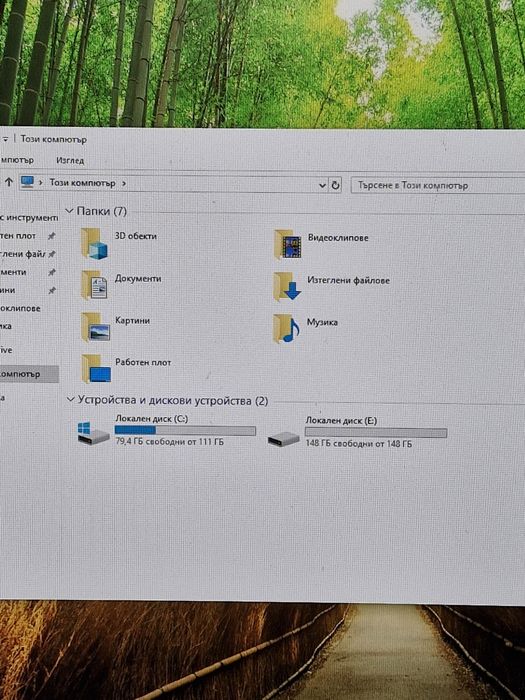This screenshot has width=525, height=700.
Task: Select sidebar item ending 'тен плот'
Action: tap(18, 236)
